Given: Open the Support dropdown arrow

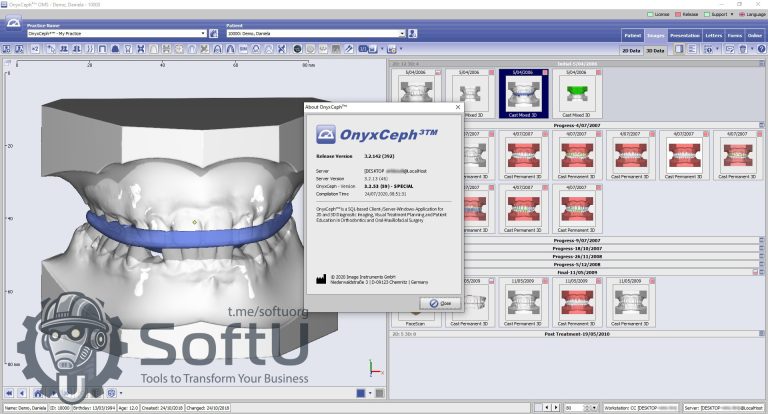Looking at the screenshot, I should click(732, 14).
